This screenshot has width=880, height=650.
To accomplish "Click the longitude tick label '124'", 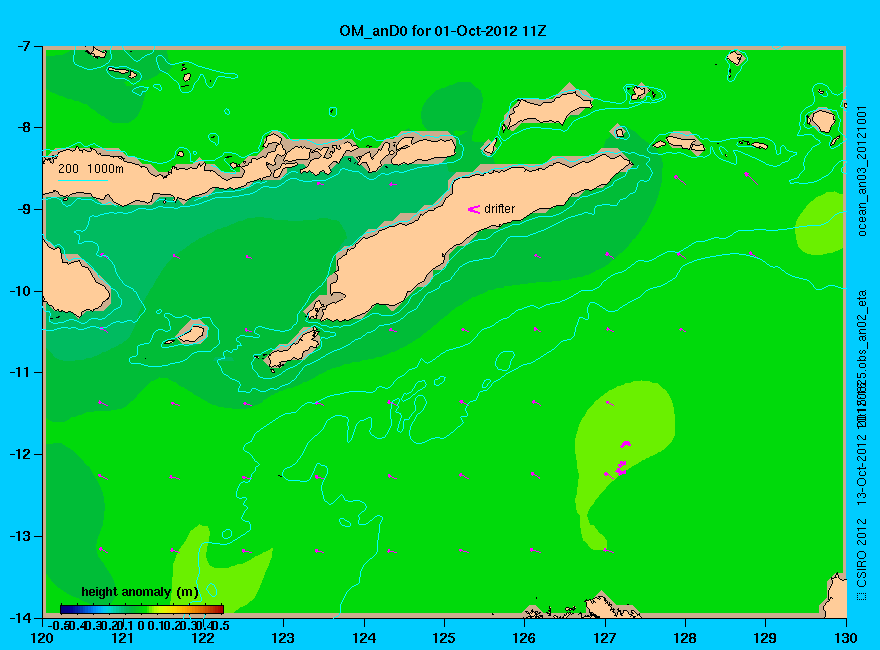I will (364, 638).
